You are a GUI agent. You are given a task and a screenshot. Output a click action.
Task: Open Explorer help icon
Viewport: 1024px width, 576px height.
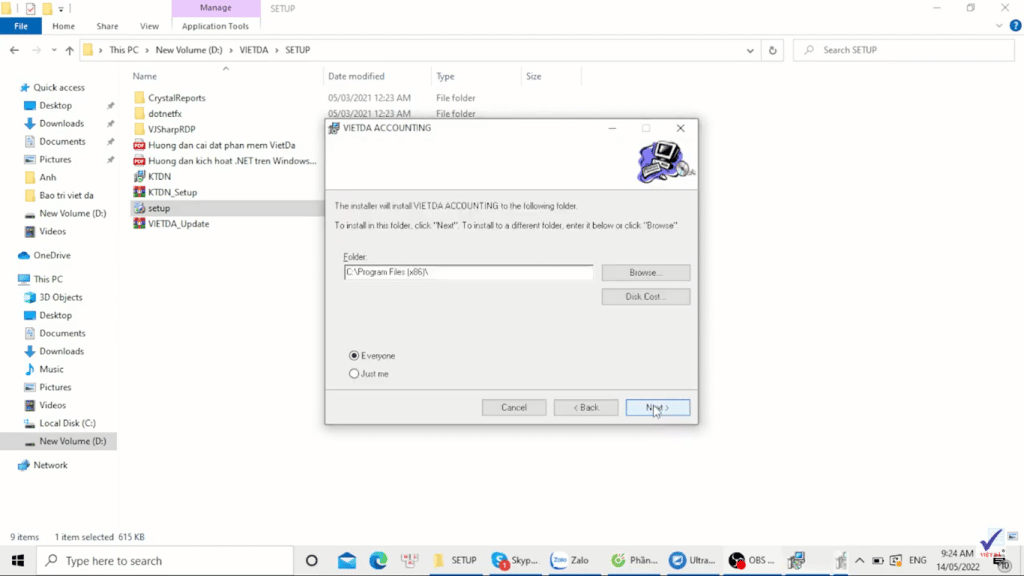pos(1016,26)
